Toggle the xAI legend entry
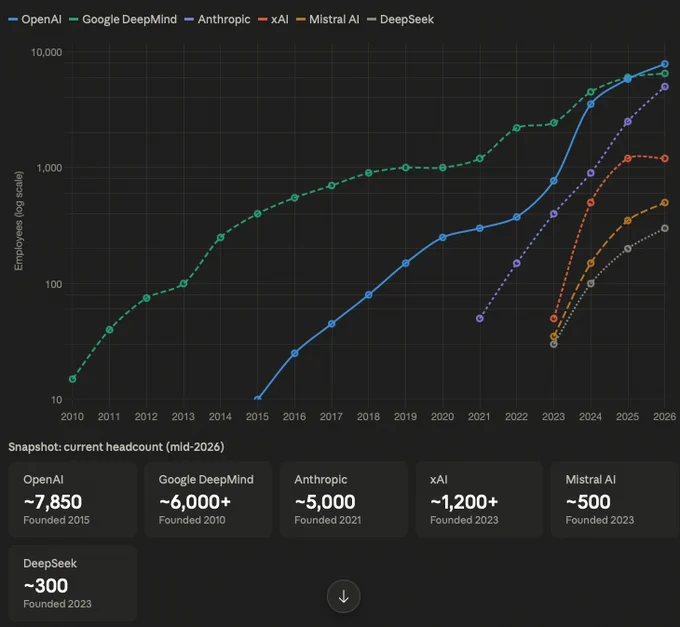680x627 pixels. (x=273, y=20)
